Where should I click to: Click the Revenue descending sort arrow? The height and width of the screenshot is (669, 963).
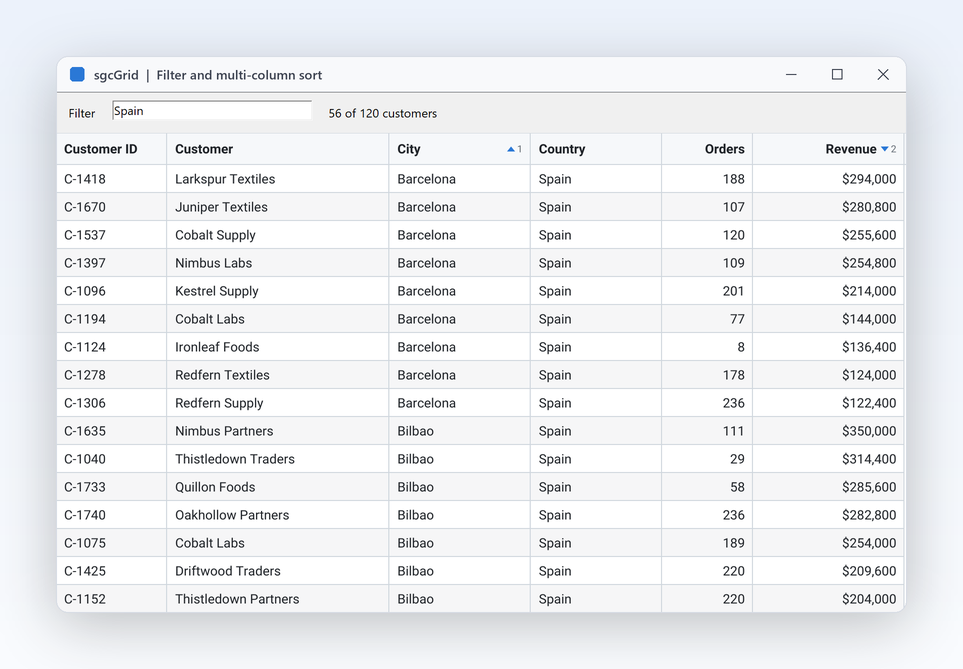[884, 149]
